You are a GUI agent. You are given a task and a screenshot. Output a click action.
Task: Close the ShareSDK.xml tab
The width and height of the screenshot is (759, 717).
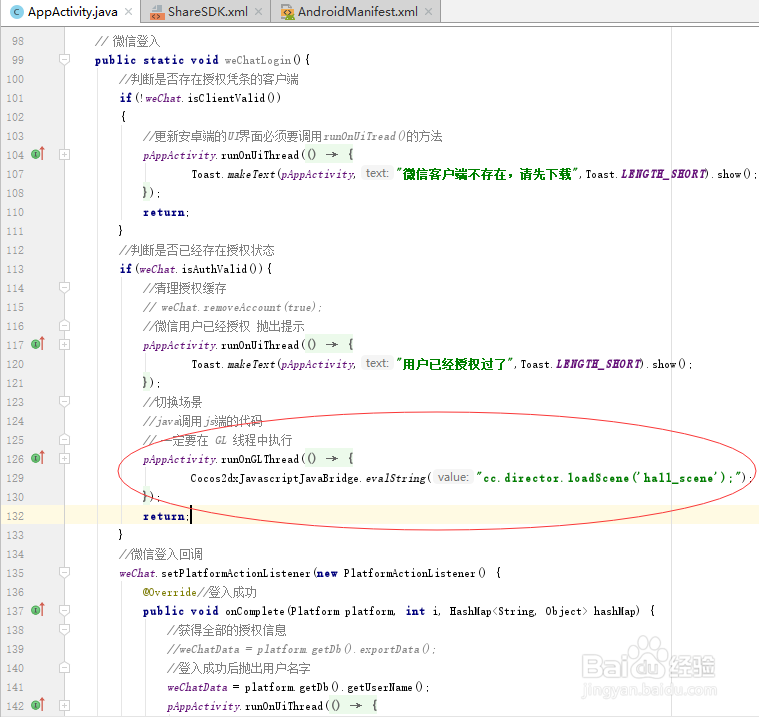tap(259, 12)
